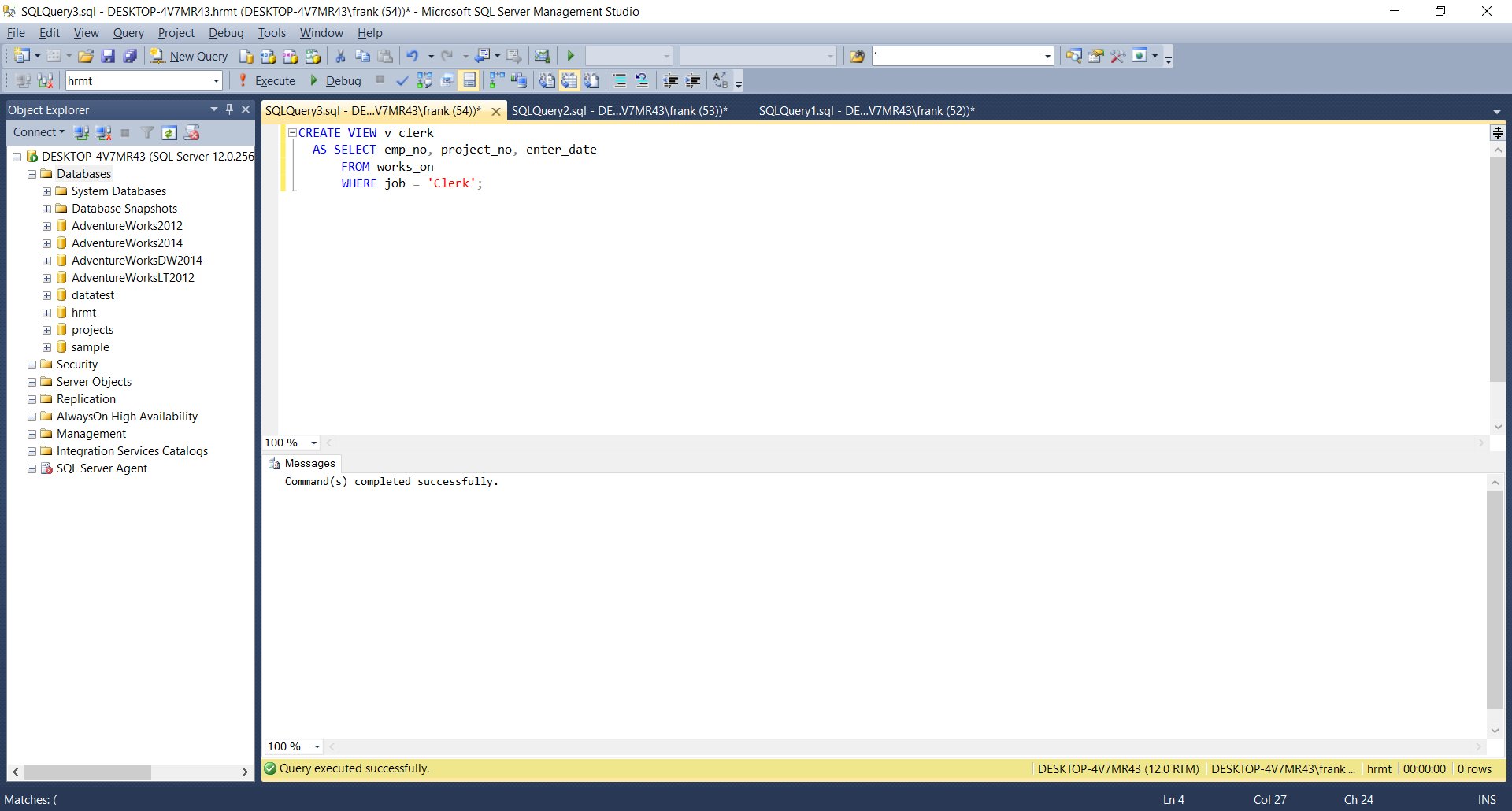Image resolution: width=1512 pixels, height=811 pixels.
Task: Save the current query file
Action: [x=108, y=55]
